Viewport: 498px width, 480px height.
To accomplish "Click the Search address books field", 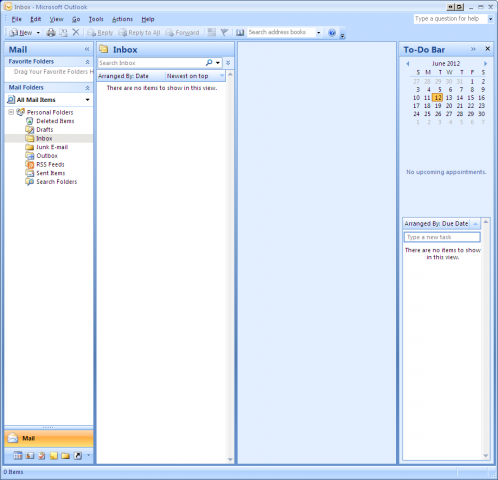I will [281, 32].
